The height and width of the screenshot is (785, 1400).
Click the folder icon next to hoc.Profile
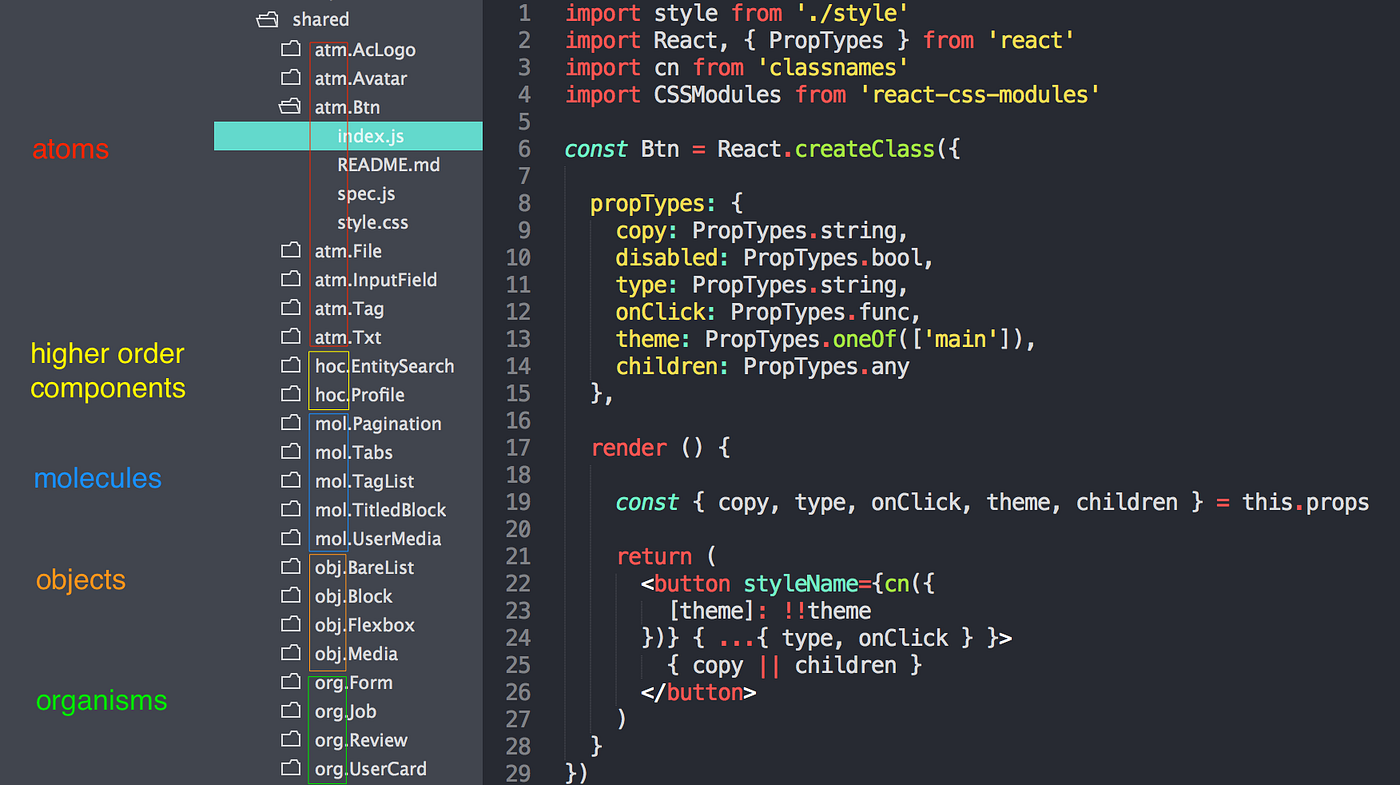coord(291,395)
